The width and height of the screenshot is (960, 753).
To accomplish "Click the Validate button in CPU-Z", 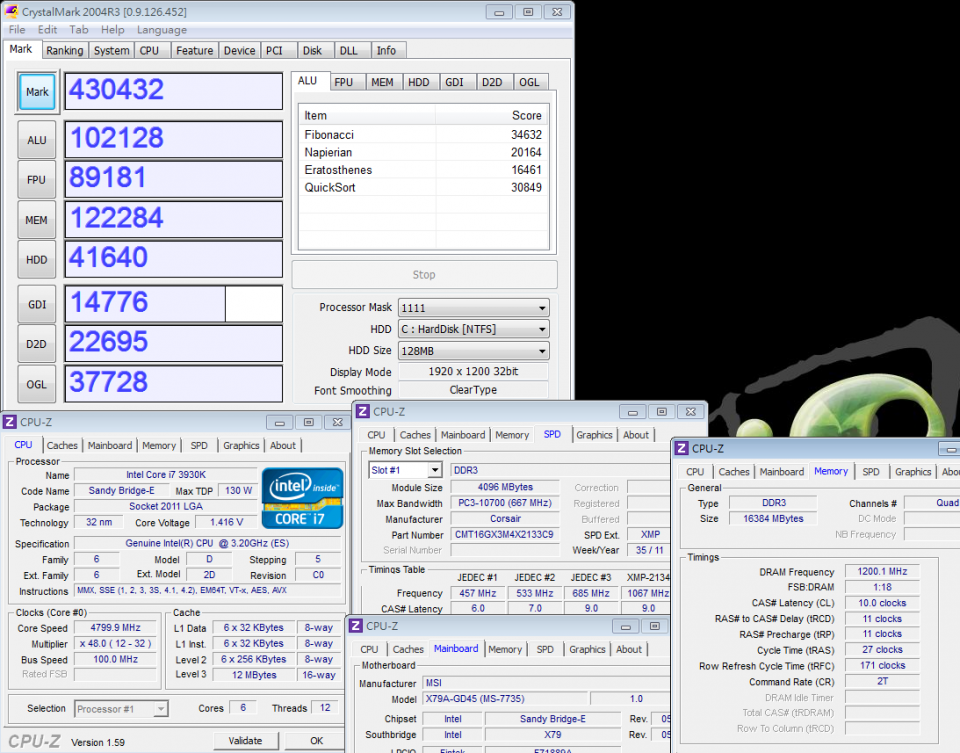I will pos(247,741).
